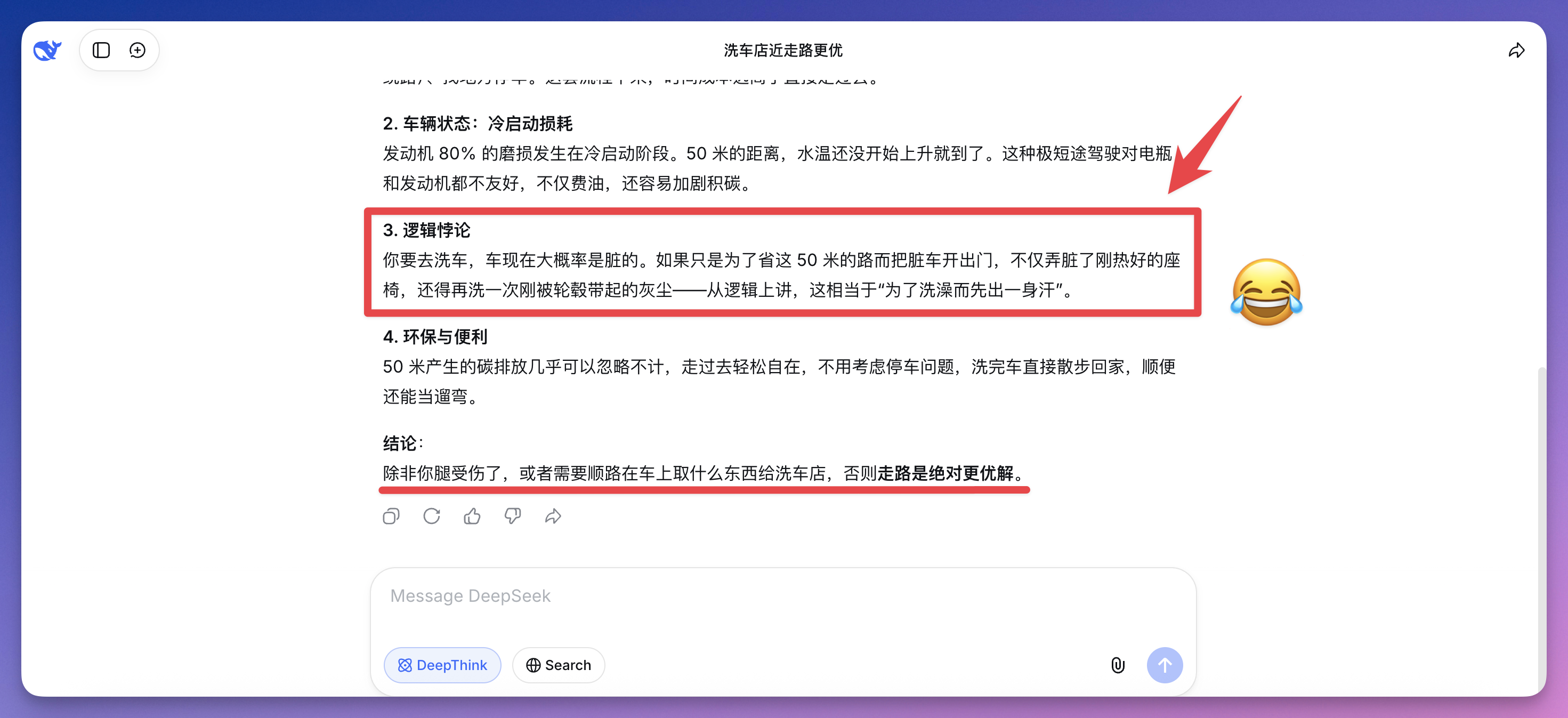Toggle the sidebar panel icon
1568x718 pixels.
point(101,50)
